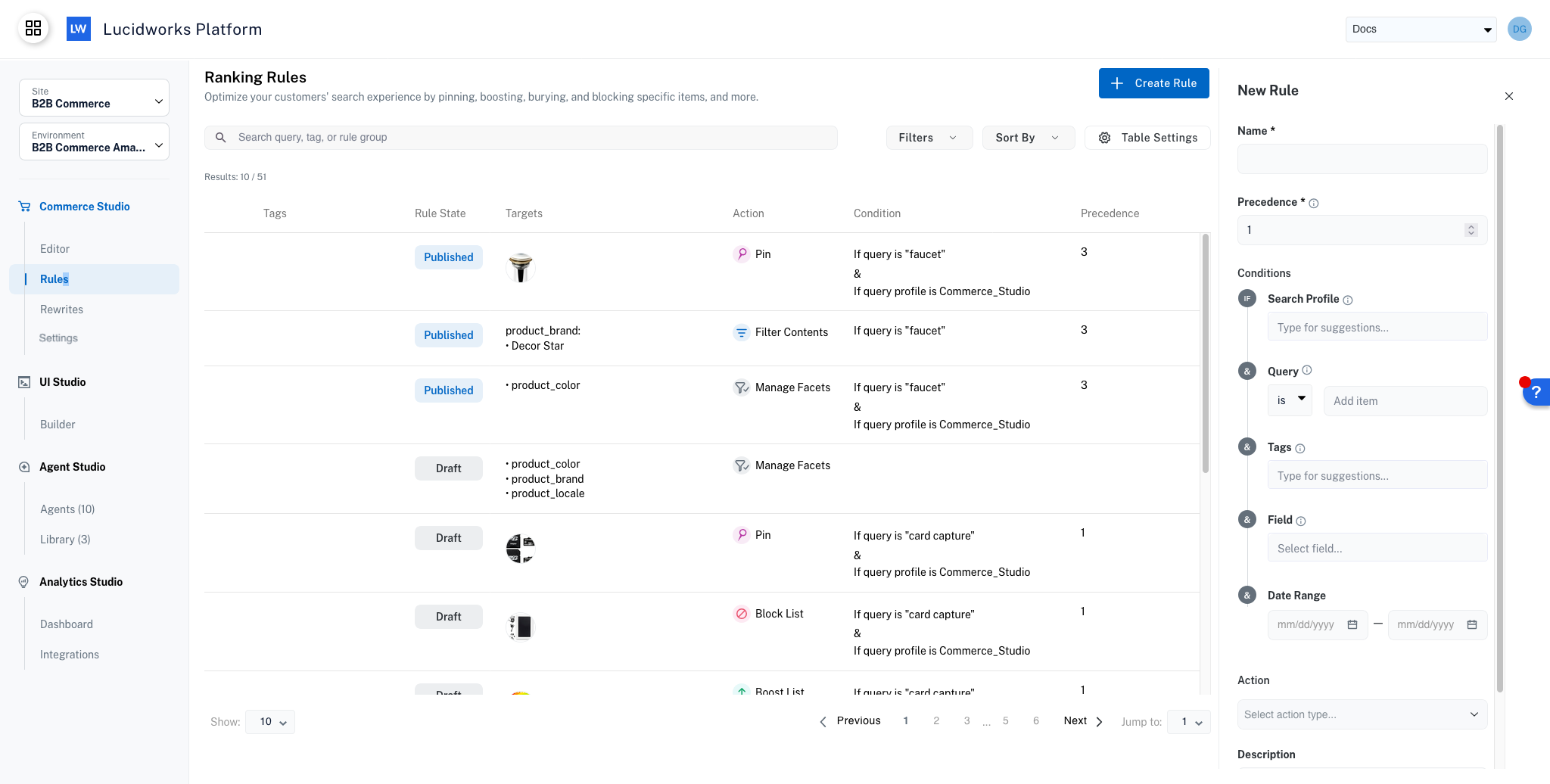Click the blue help question mark icon

tap(1536, 393)
